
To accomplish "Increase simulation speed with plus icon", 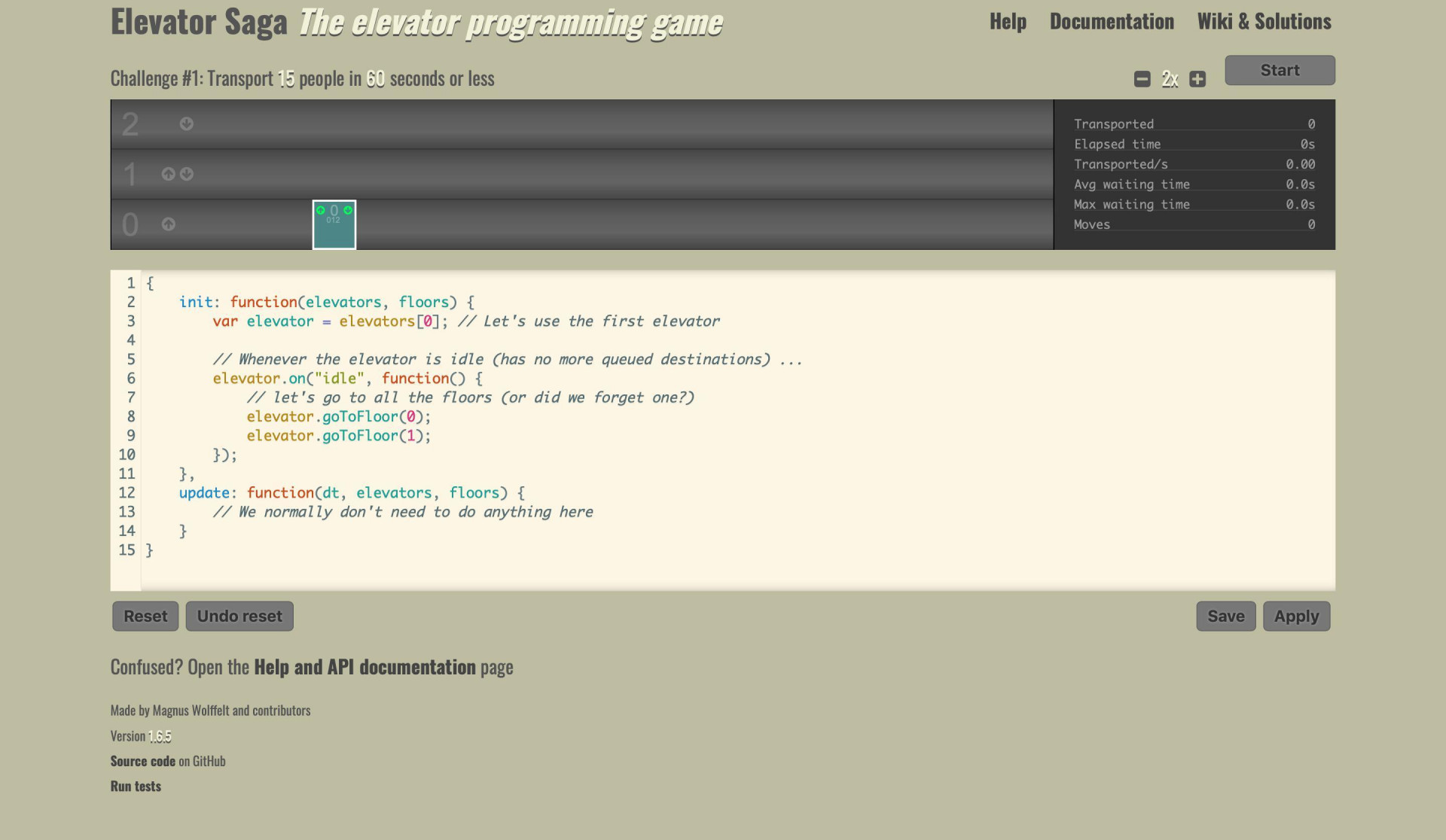I will pyautogui.click(x=1197, y=79).
